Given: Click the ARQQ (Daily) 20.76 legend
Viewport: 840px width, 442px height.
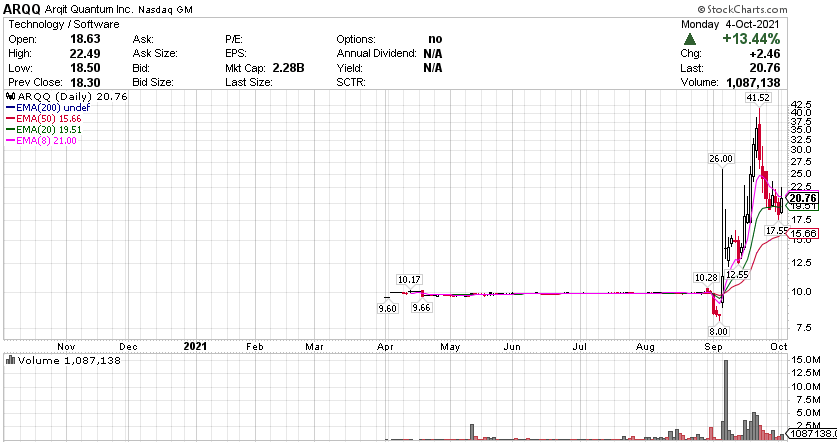Looking at the screenshot, I should point(72,96).
